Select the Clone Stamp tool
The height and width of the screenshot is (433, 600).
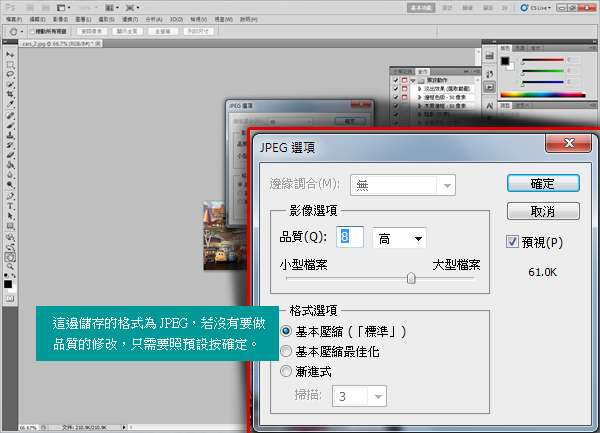tap(10, 135)
